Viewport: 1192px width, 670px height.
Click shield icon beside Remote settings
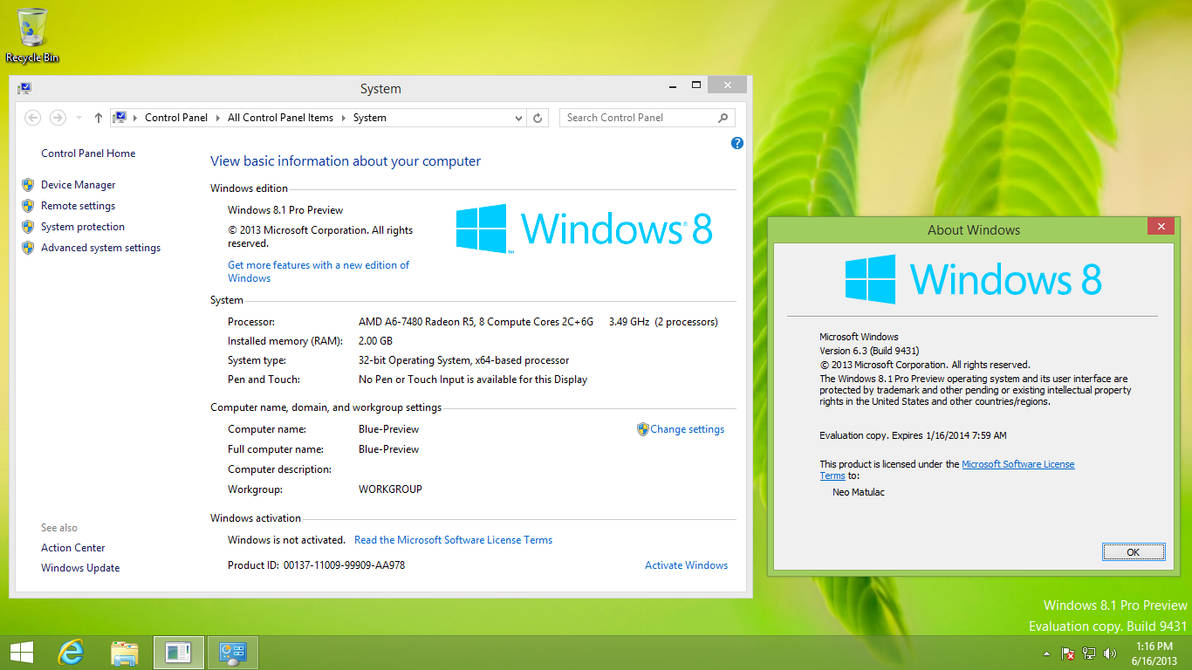(x=28, y=205)
